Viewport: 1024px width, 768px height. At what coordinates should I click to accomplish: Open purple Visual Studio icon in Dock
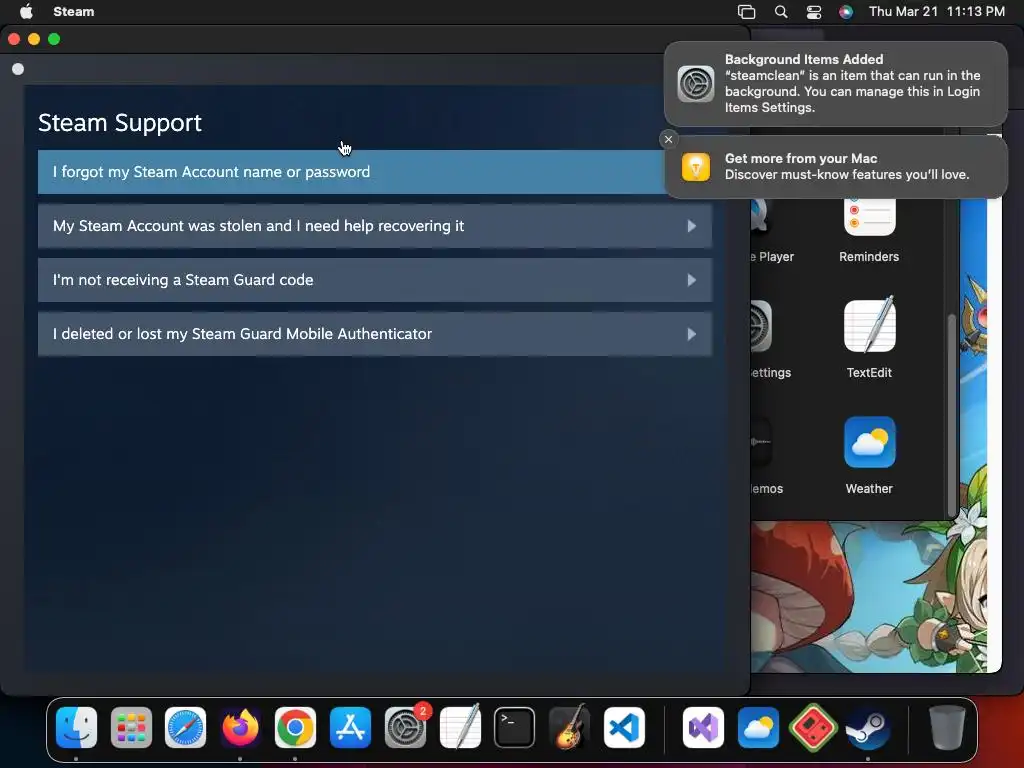(703, 728)
